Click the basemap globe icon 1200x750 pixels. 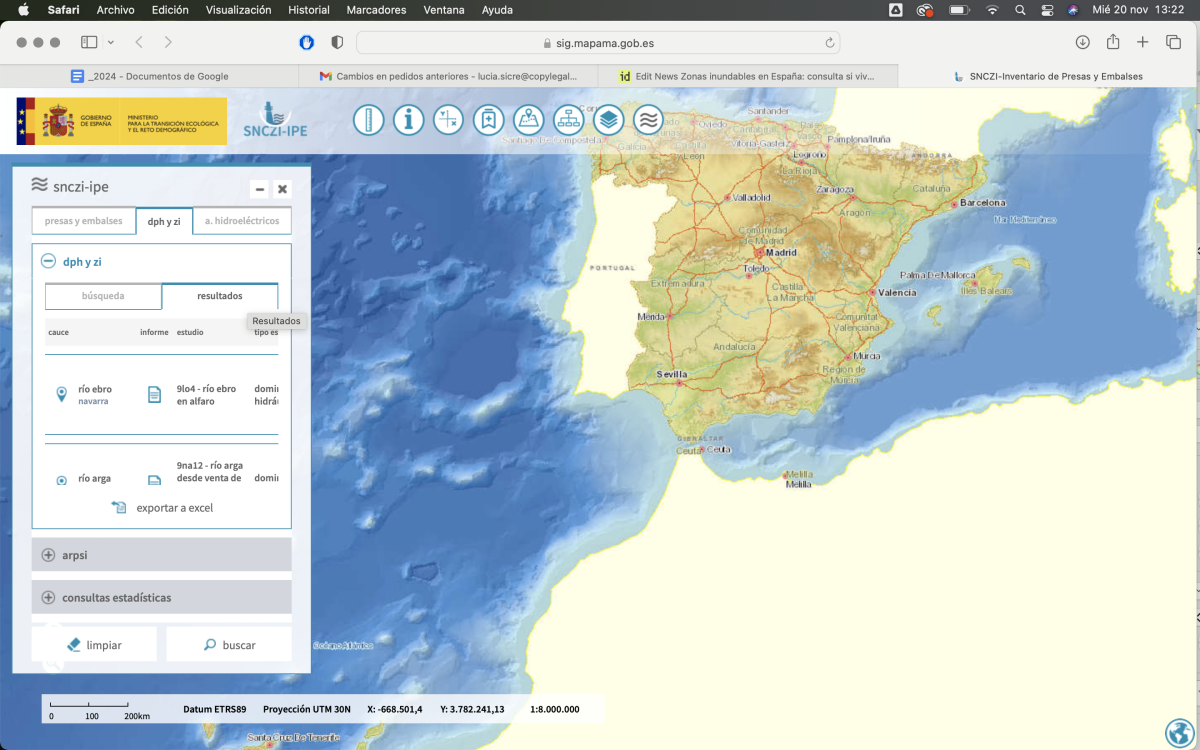1179,732
